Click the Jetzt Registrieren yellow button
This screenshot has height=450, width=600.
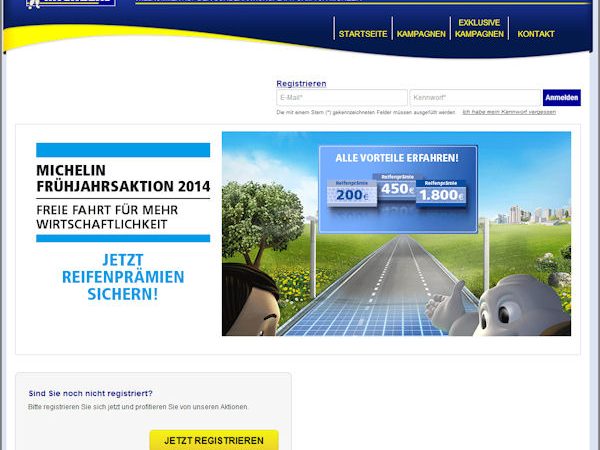click(x=214, y=440)
